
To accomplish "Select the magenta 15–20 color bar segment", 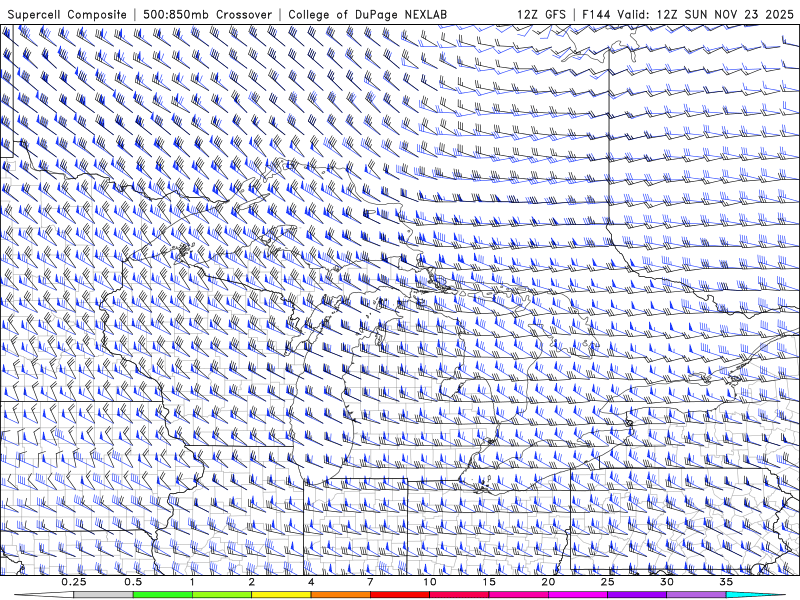I will tap(518, 595).
